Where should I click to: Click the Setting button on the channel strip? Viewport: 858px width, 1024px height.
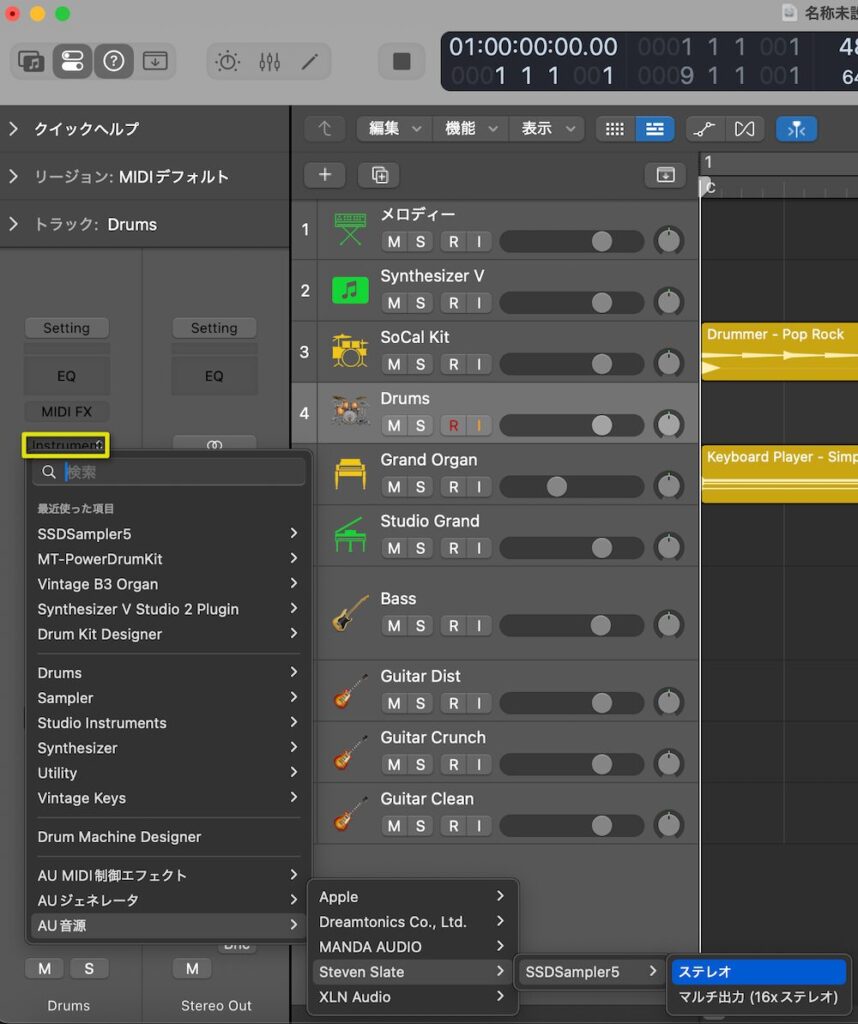pyautogui.click(x=66, y=327)
